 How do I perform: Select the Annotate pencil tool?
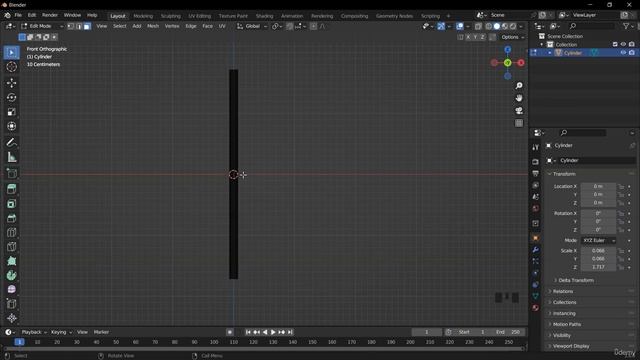11,142
